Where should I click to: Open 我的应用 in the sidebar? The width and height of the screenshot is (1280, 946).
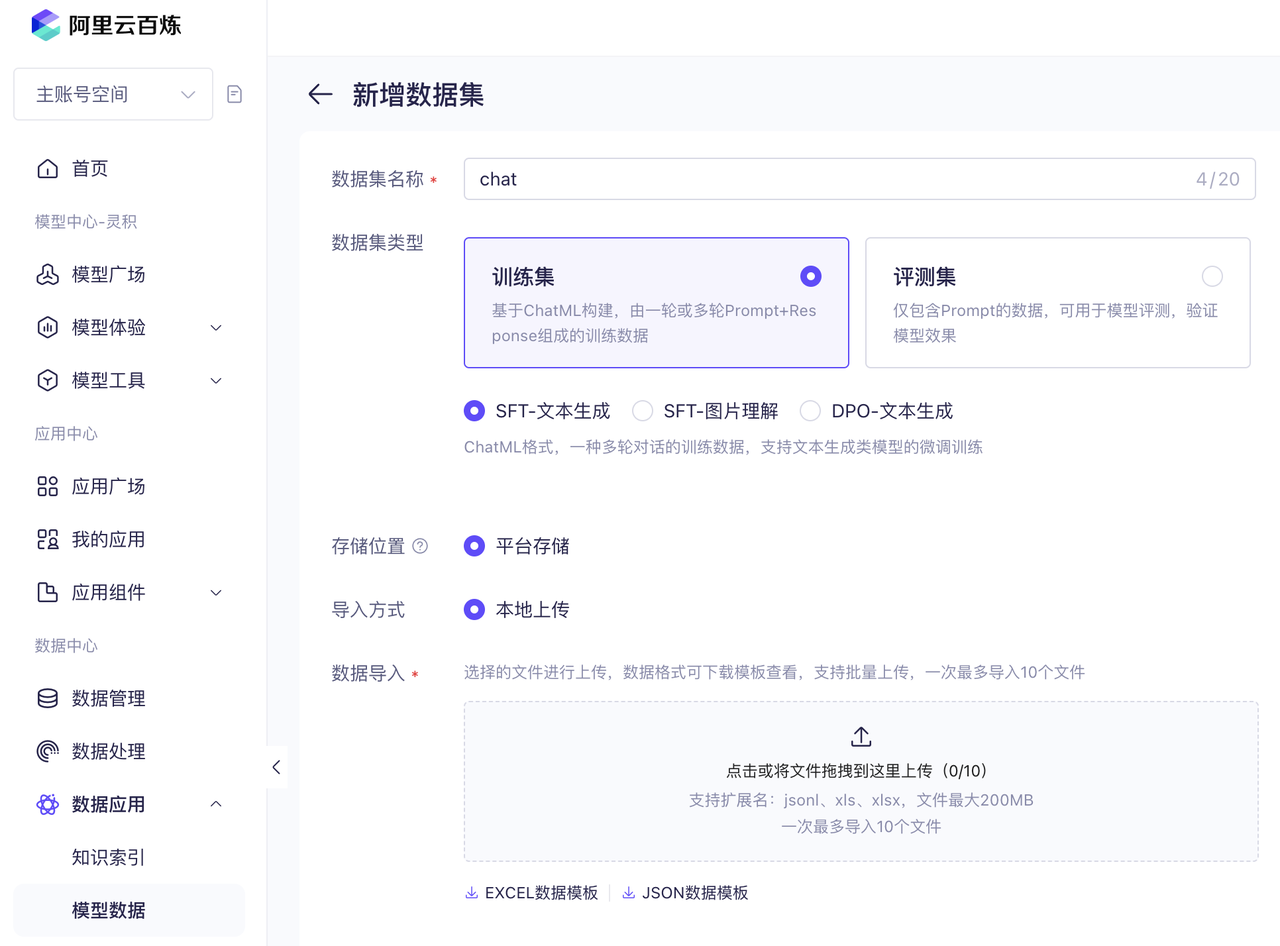click(109, 539)
